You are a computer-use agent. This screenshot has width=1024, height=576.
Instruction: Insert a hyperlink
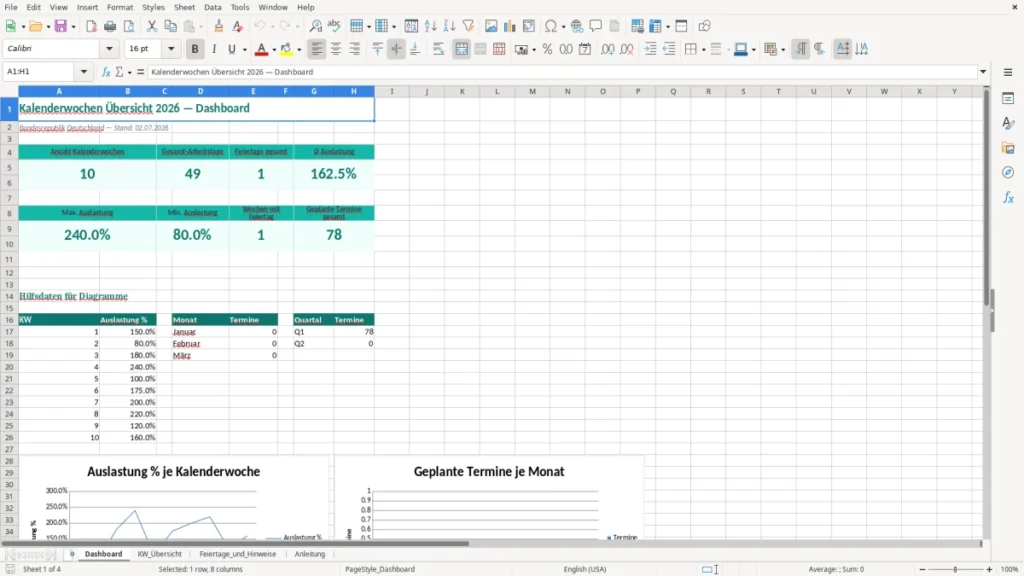tap(577, 26)
